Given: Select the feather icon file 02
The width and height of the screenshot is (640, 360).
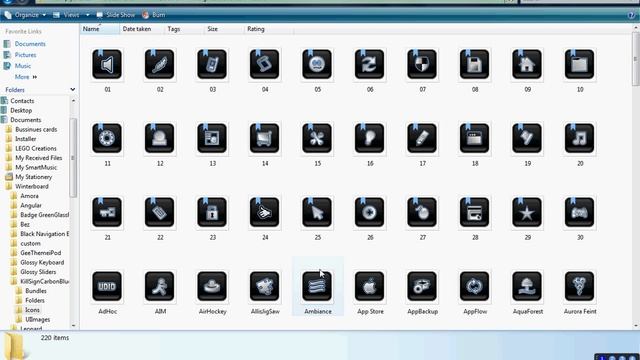Looking at the screenshot, I should point(160,64).
